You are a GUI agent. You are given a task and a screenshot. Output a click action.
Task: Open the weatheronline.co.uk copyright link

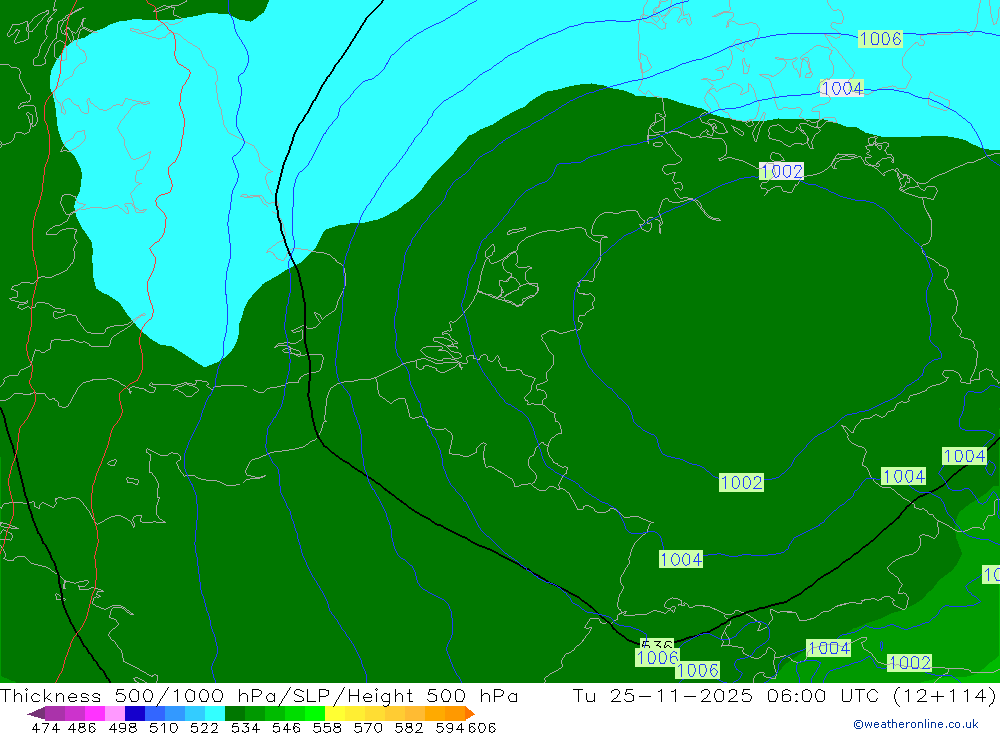pyautogui.click(x=916, y=724)
